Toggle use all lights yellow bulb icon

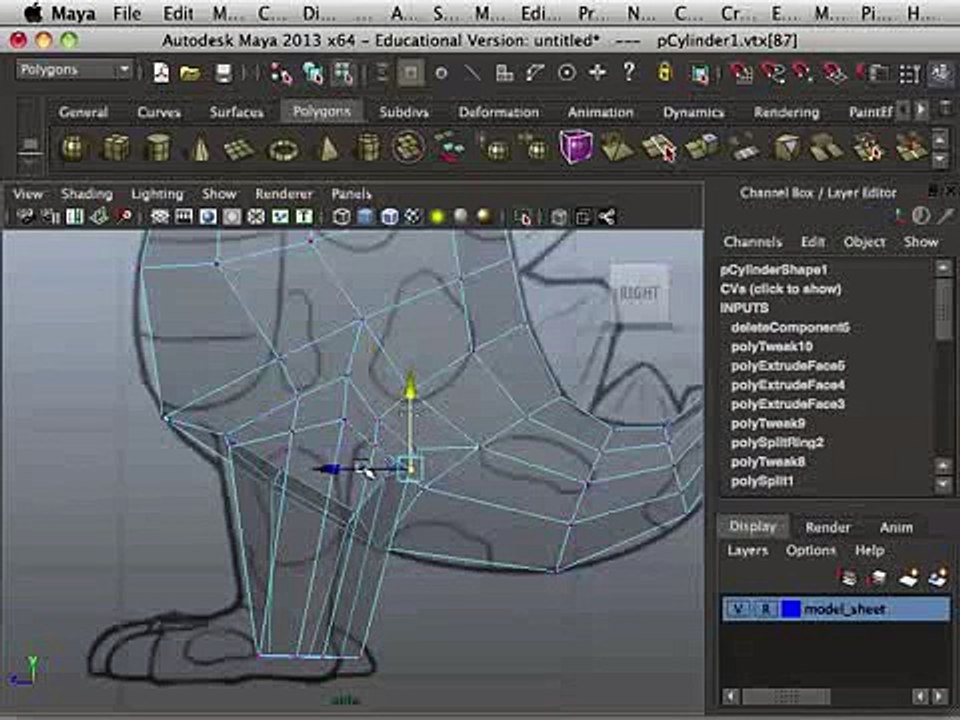tap(437, 216)
